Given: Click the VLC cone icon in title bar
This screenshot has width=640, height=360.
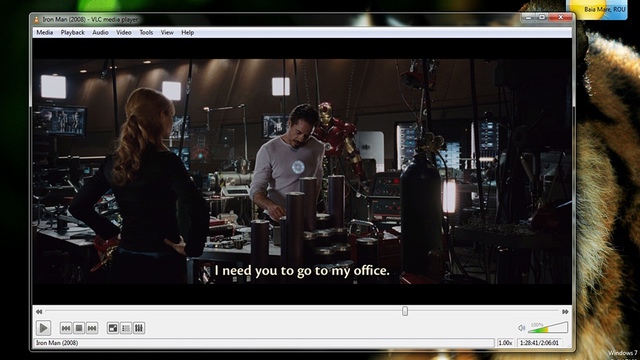Looking at the screenshot, I should [37, 19].
